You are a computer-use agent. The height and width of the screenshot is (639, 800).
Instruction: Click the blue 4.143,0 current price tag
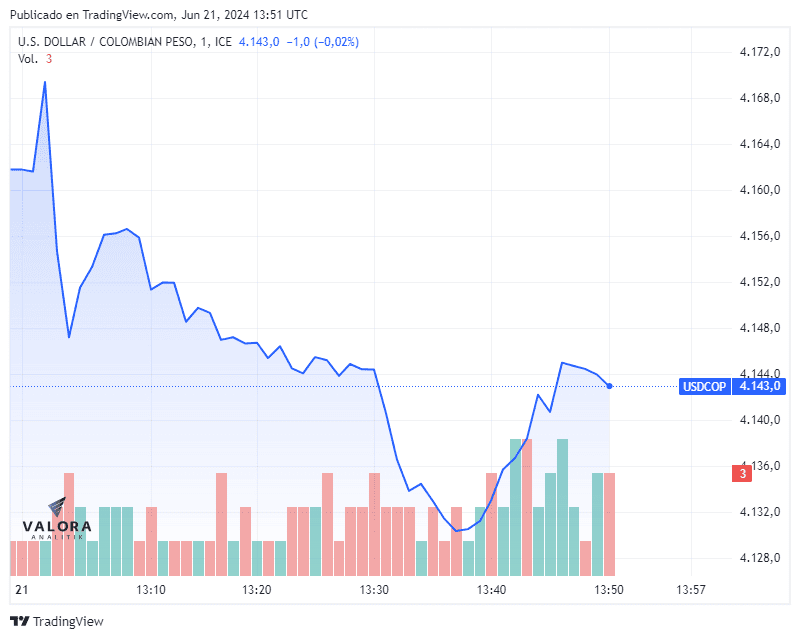tap(759, 386)
